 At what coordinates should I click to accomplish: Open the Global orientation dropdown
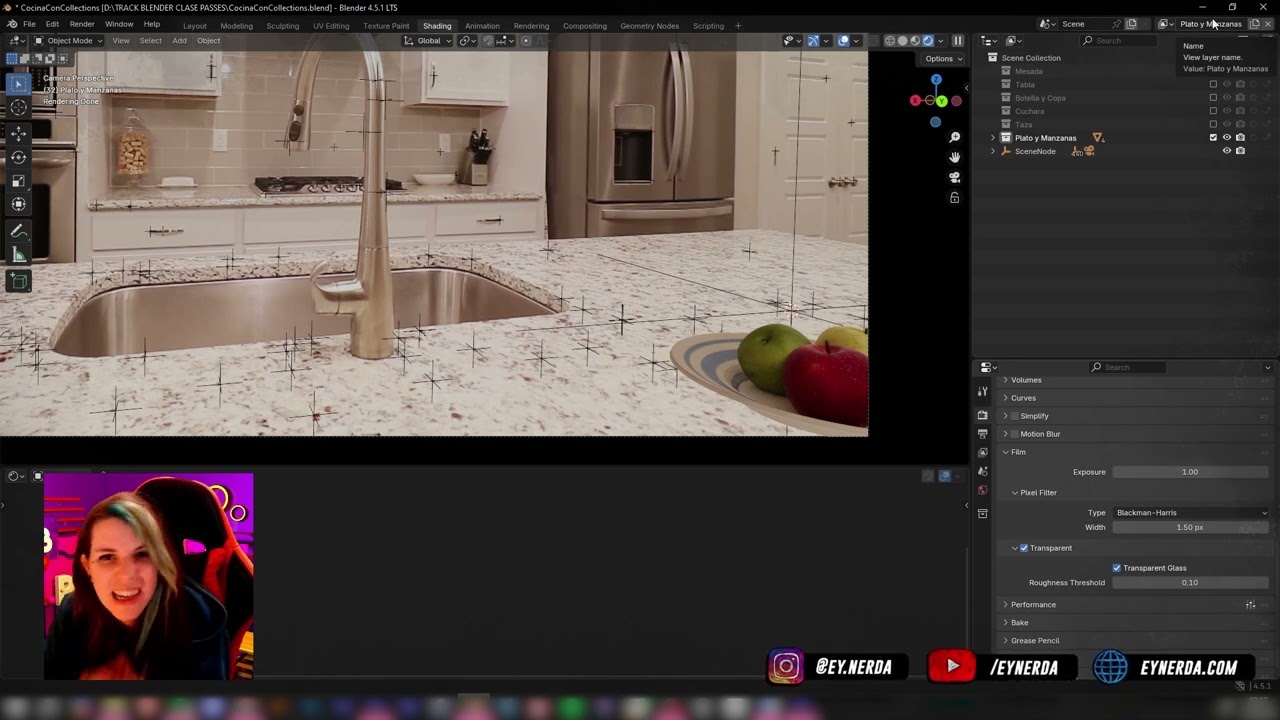point(428,41)
